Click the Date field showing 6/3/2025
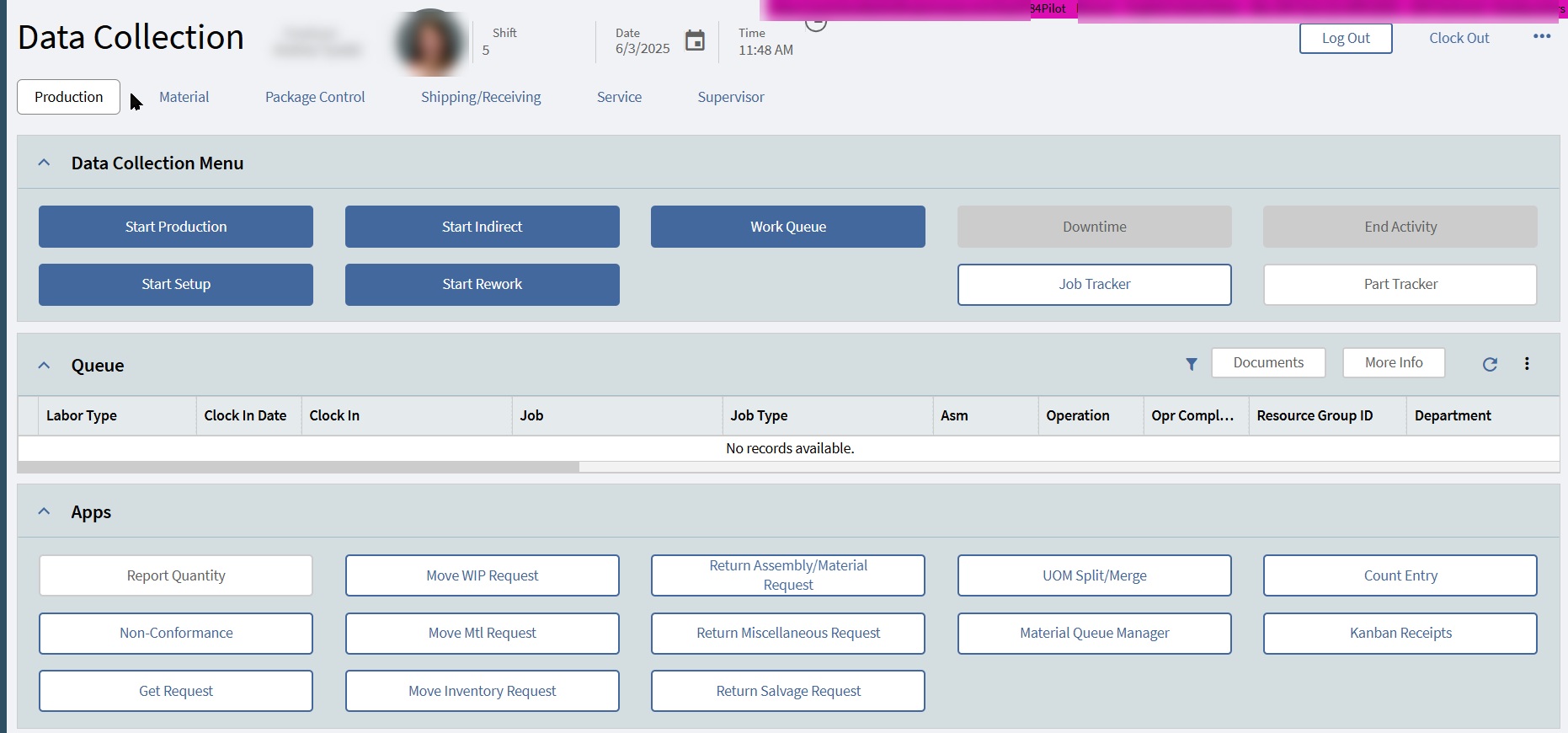The height and width of the screenshot is (733, 1568). coord(643,49)
